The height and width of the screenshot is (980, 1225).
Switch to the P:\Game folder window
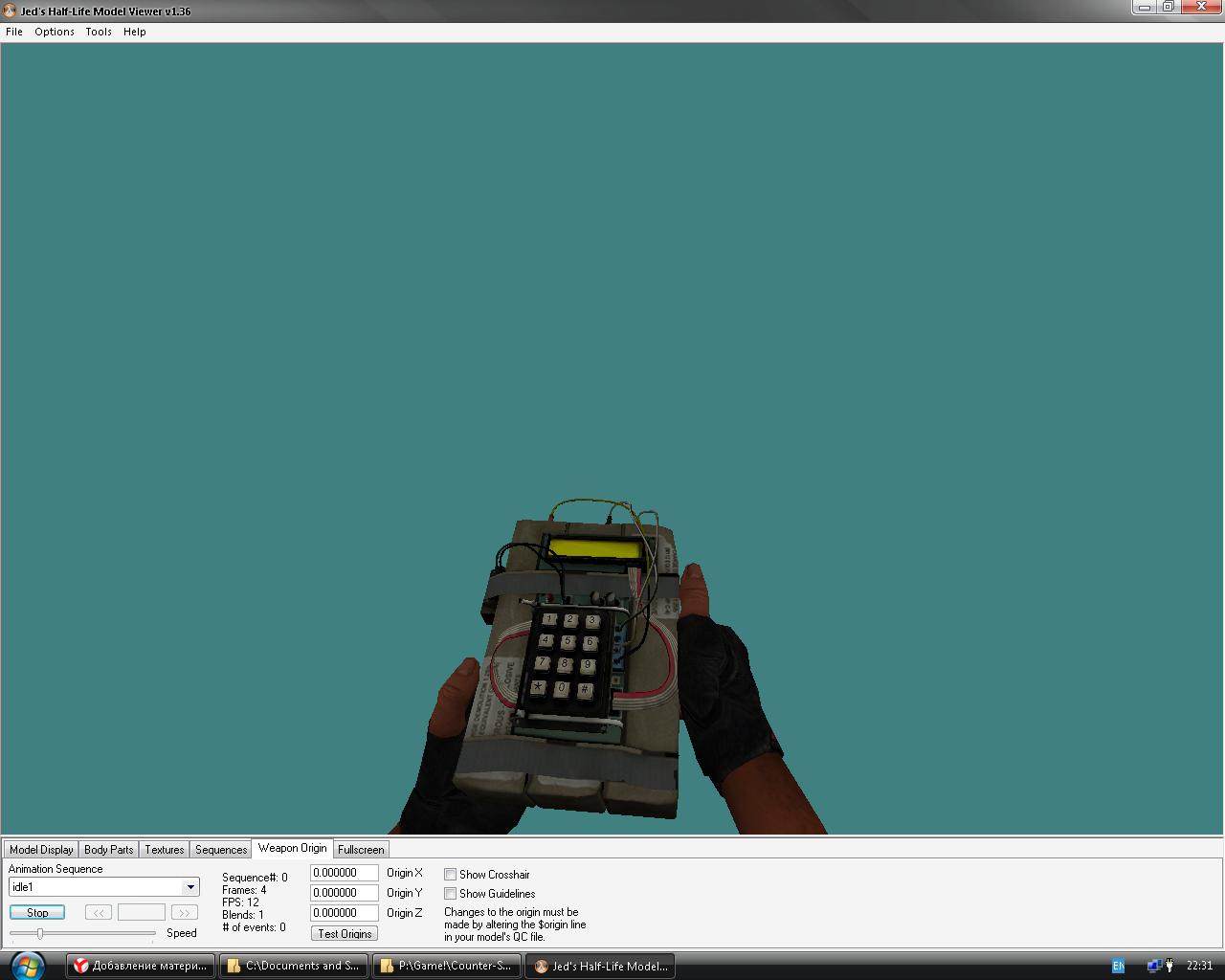point(447,966)
